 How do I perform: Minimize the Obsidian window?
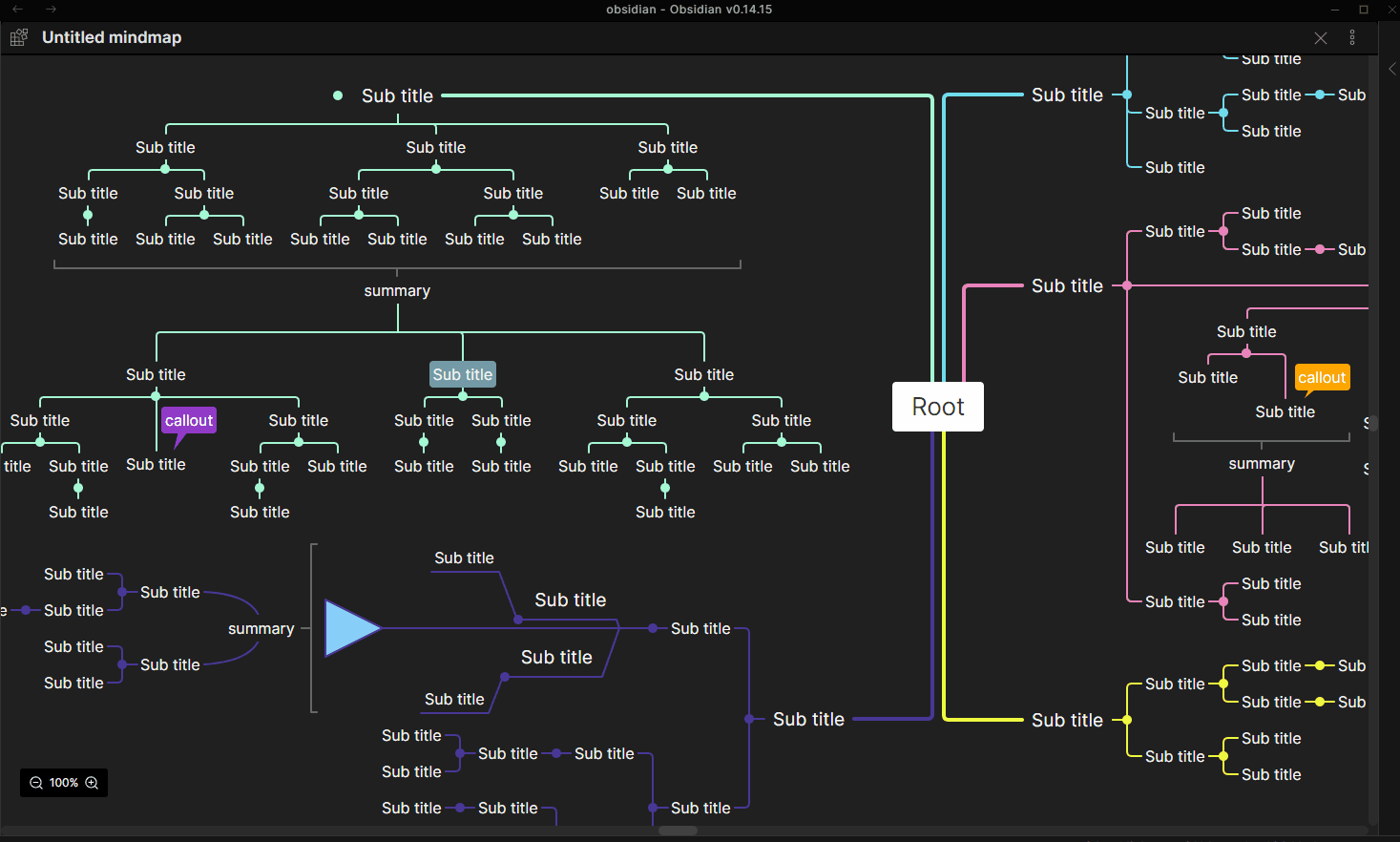coord(1335,10)
